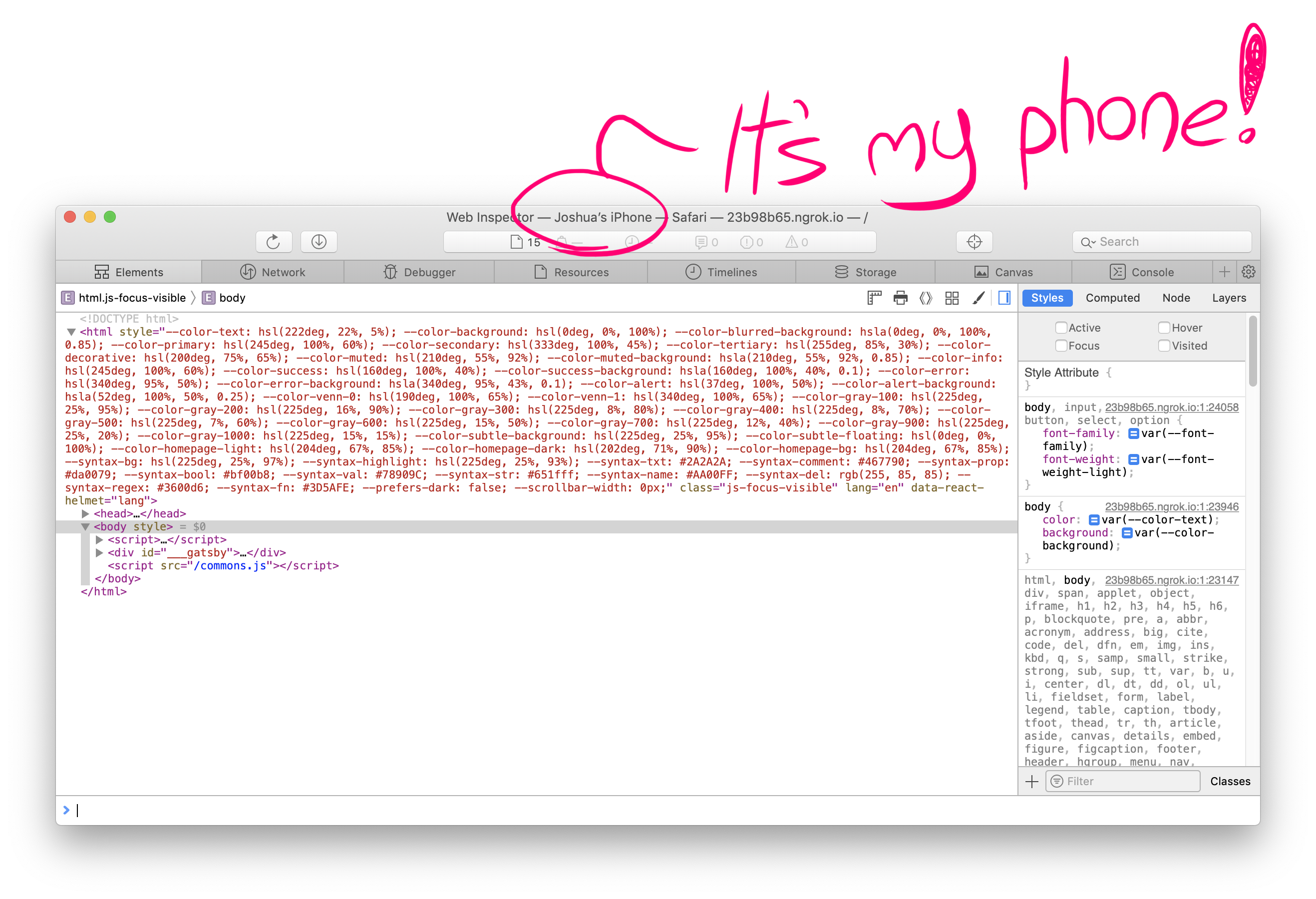Open the Storage tab
The height and width of the screenshot is (899, 1316).
(865, 272)
